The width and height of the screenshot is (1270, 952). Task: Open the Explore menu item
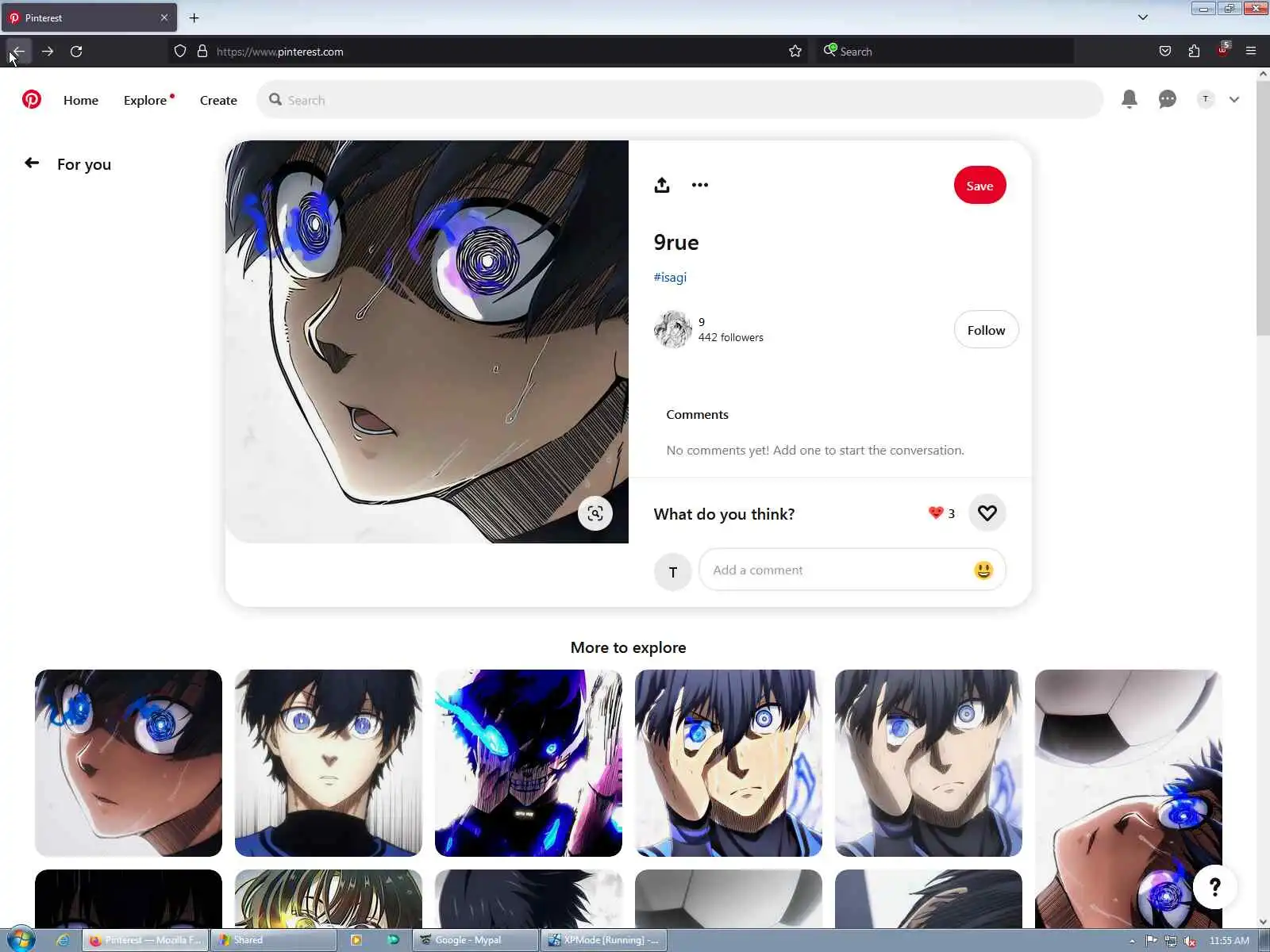pyautogui.click(x=146, y=100)
